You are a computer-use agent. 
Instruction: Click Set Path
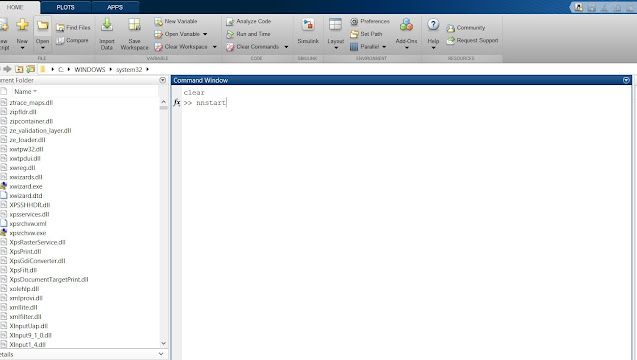366,34
